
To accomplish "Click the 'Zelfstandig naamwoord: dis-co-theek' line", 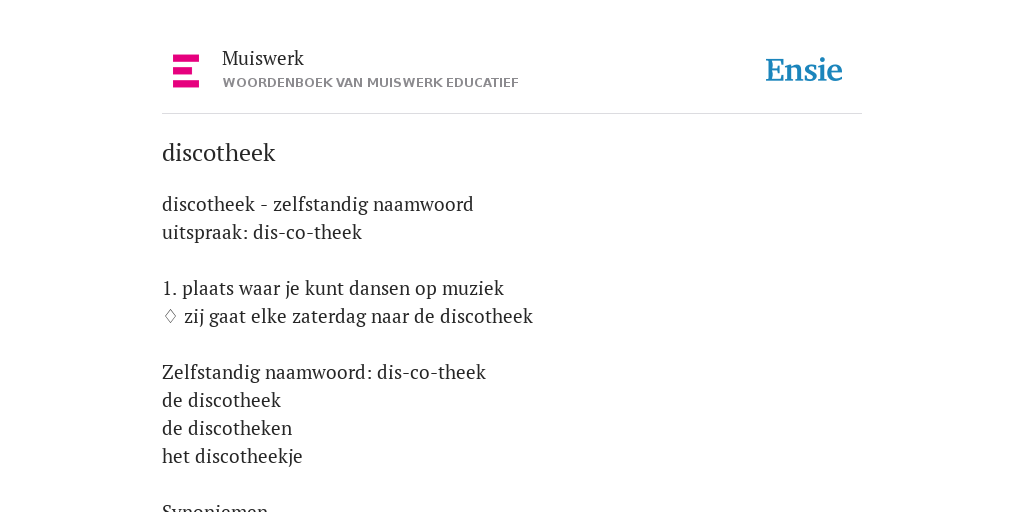I will (324, 372).
